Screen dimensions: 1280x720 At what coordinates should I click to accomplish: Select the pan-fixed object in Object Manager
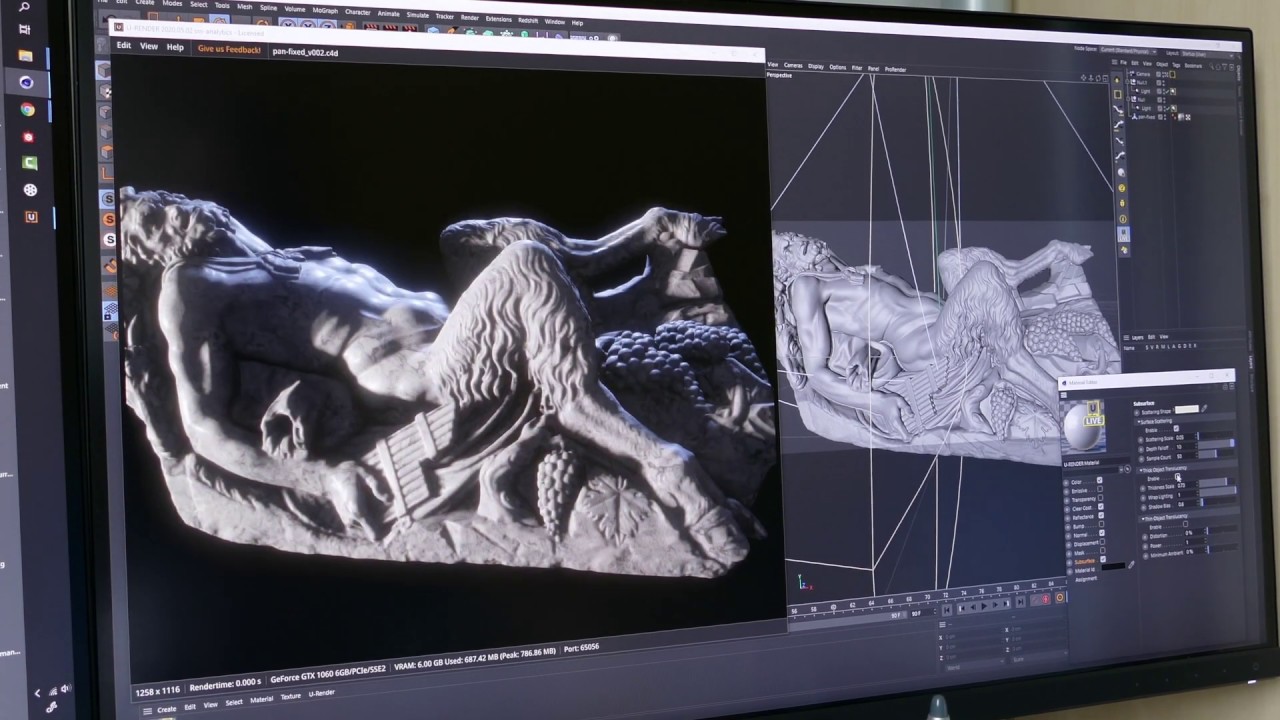click(x=1146, y=117)
